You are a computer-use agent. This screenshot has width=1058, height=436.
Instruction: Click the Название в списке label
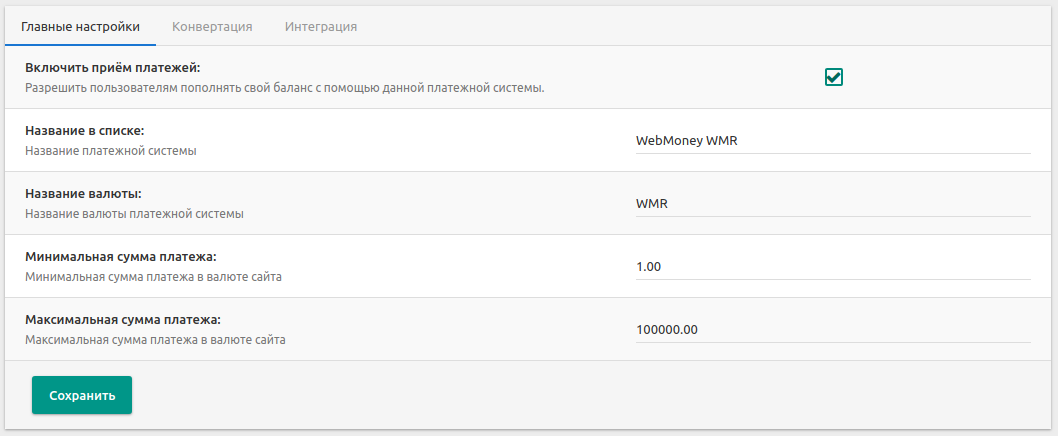point(85,130)
